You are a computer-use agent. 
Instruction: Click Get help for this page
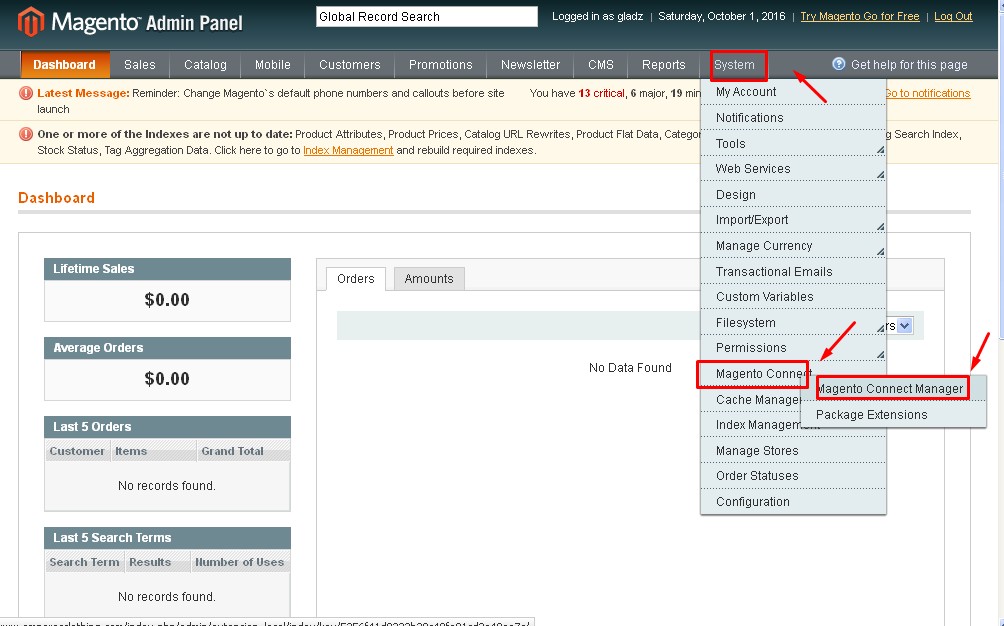pyautogui.click(x=909, y=65)
